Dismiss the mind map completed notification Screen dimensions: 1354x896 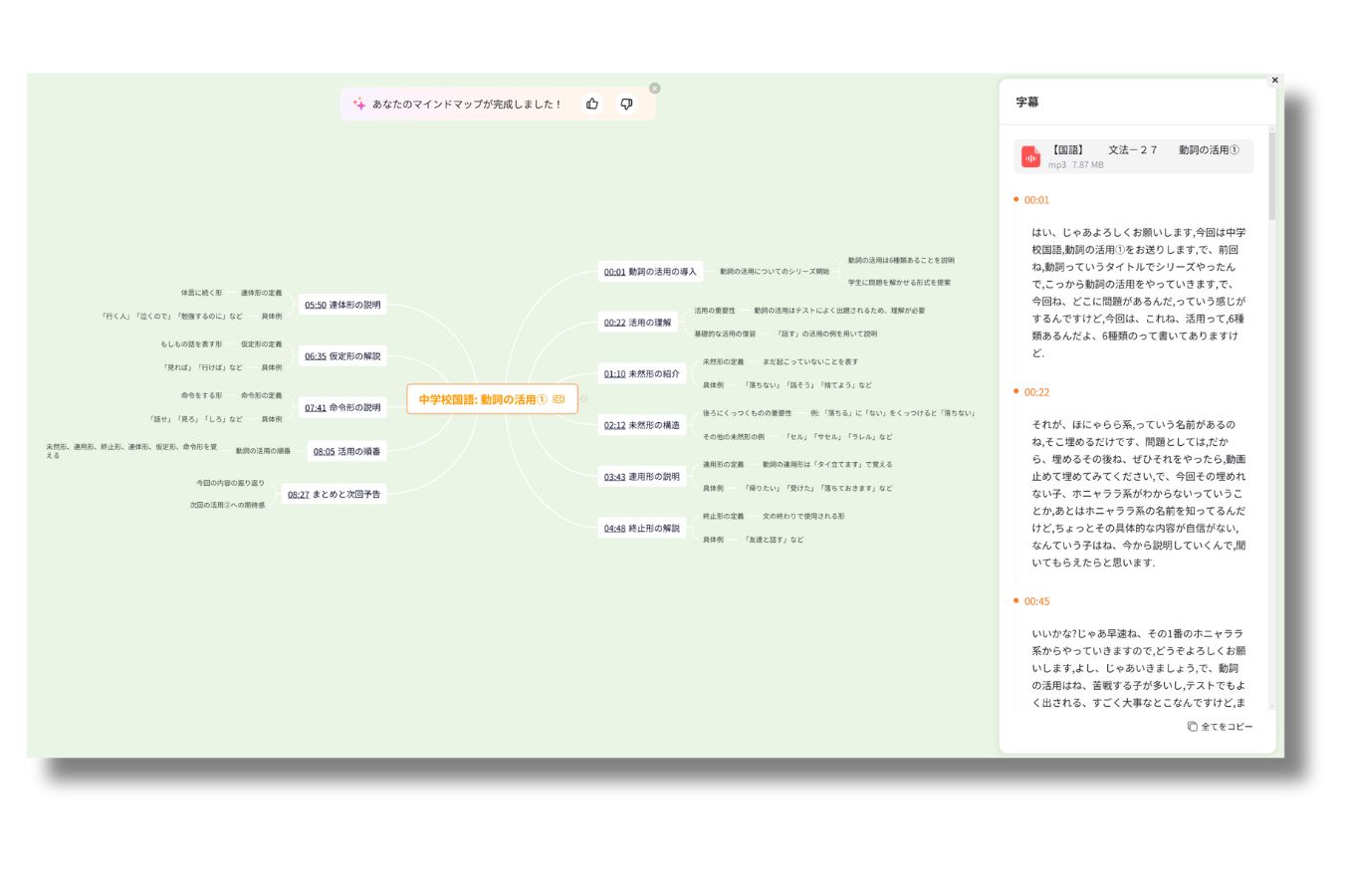coord(654,89)
